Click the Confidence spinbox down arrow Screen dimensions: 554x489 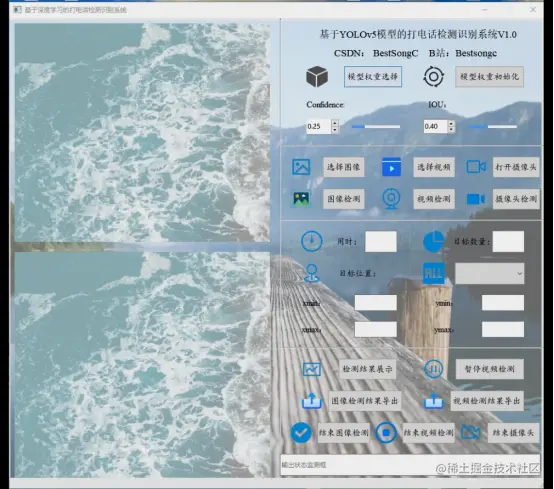335,130
